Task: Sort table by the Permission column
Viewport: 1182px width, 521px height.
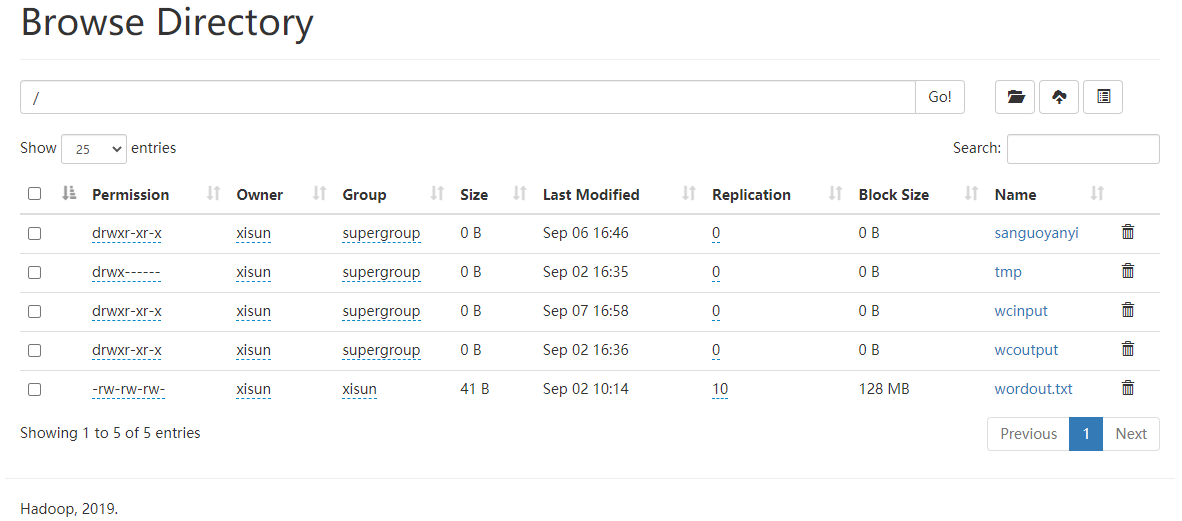Action: pyautogui.click(x=131, y=195)
